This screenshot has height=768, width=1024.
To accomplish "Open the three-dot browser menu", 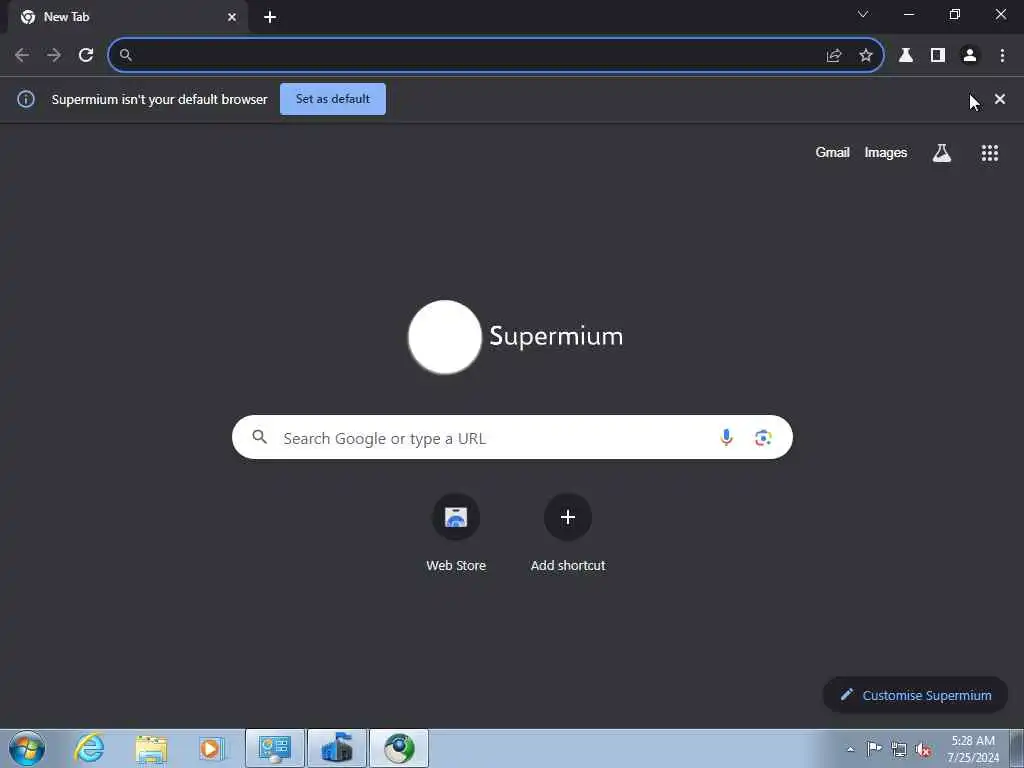I will pos(1002,56).
